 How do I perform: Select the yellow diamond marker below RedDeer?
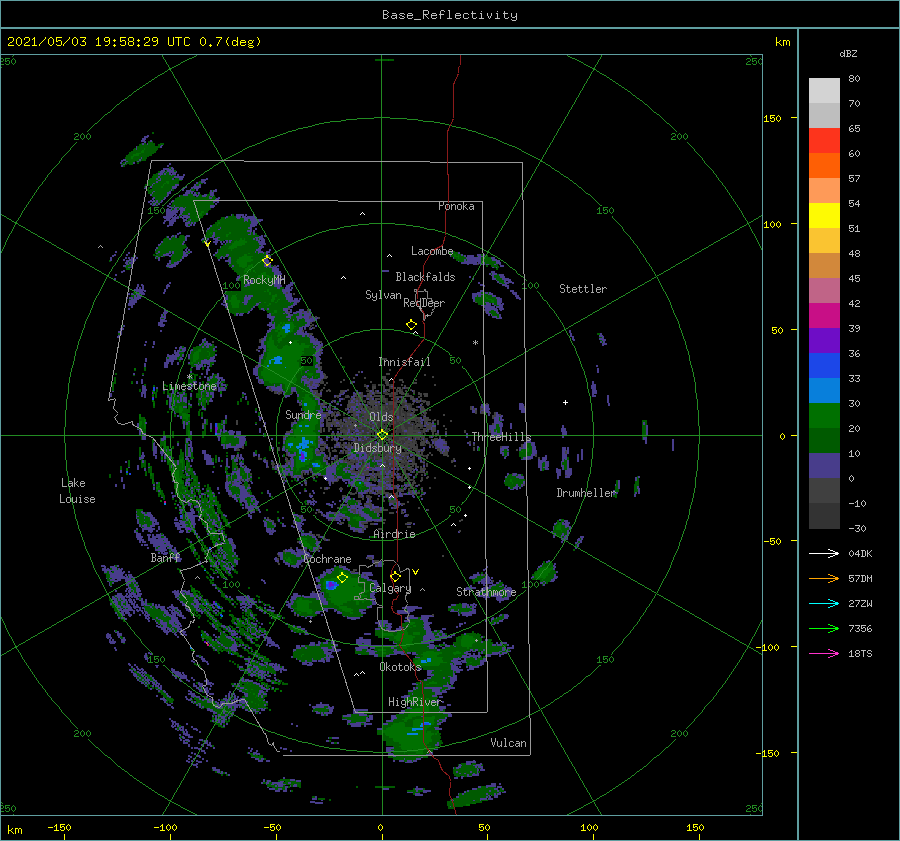[x=412, y=324]
